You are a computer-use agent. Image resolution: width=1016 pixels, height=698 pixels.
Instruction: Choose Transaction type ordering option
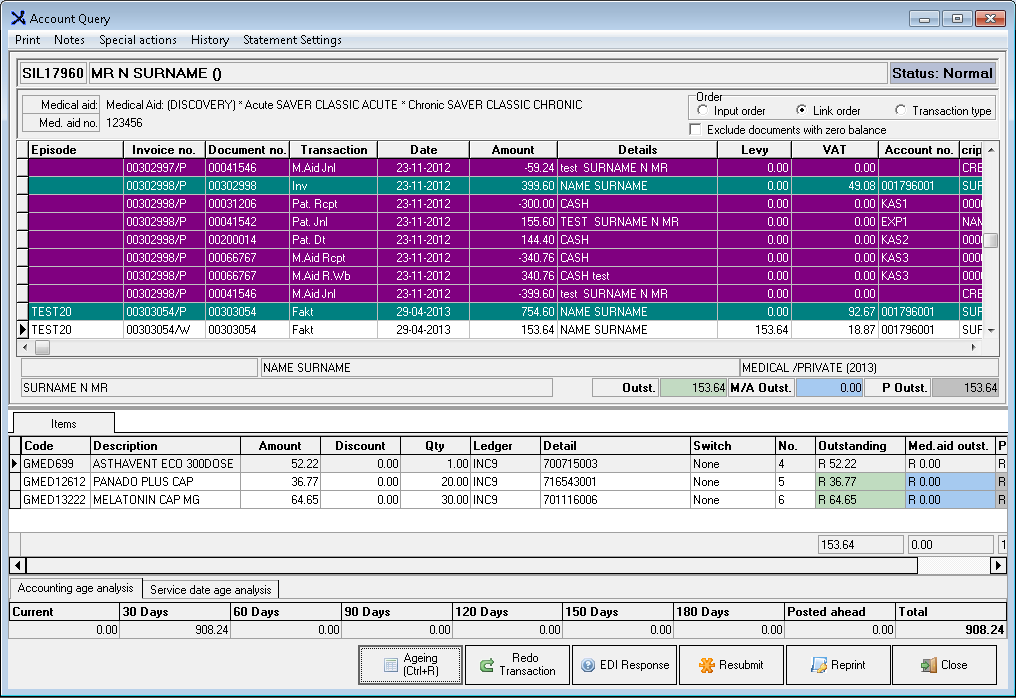[901, 111]
